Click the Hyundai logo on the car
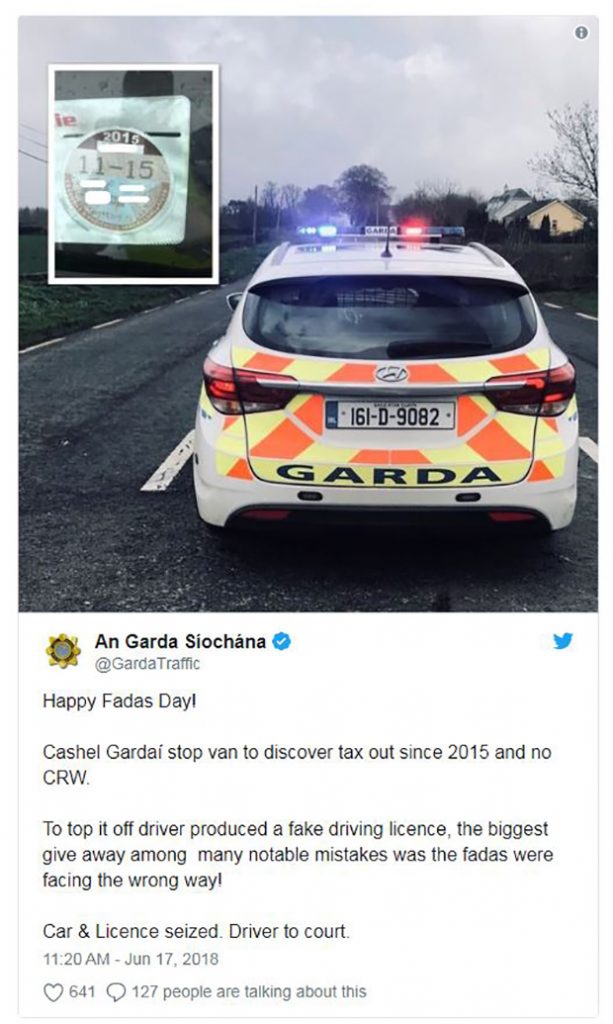The height and width of the screenshot is (1024, 613). click(391, 374)
